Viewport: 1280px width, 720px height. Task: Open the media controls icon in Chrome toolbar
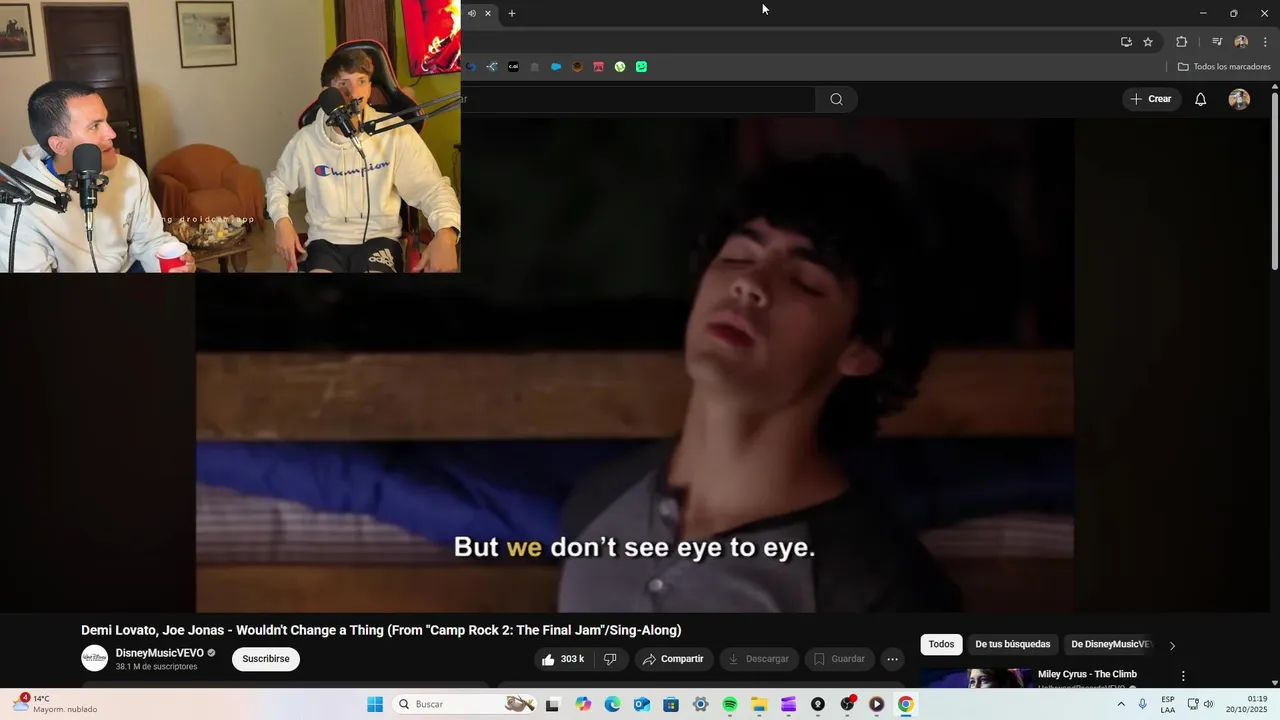[1217, 42]
